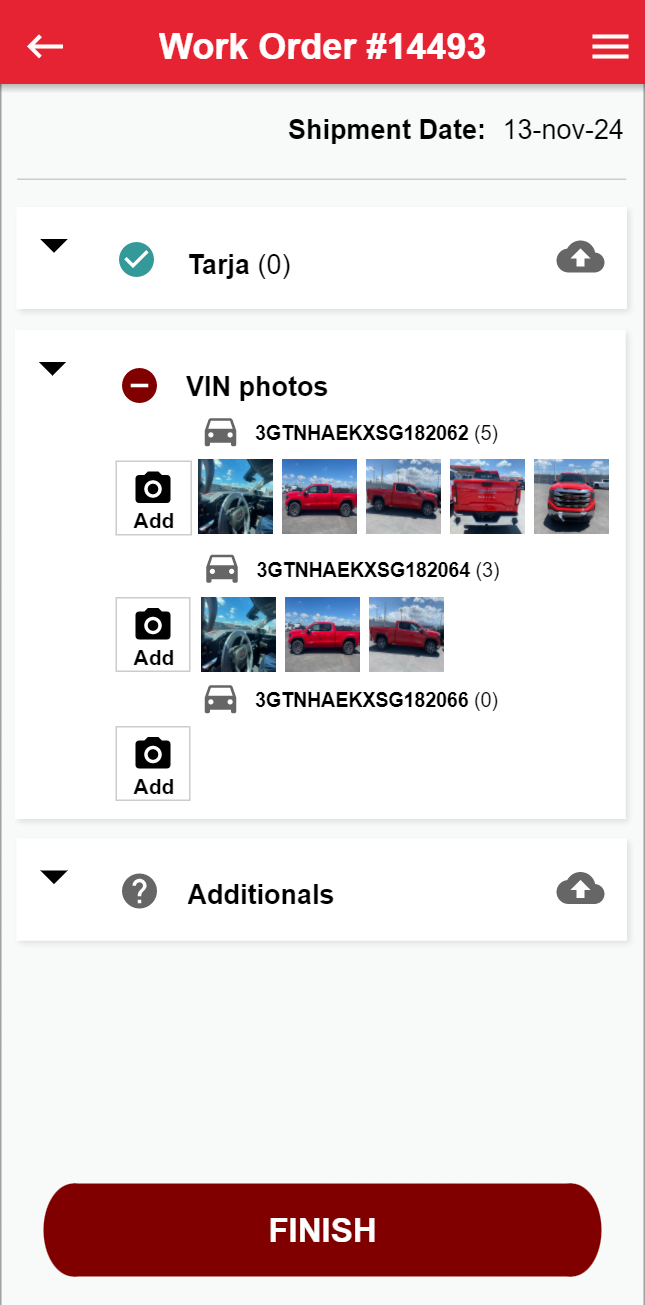Click the help icon beside Additionals
Viewport: 645px width, 1305px height.
(x=140, y=890)
